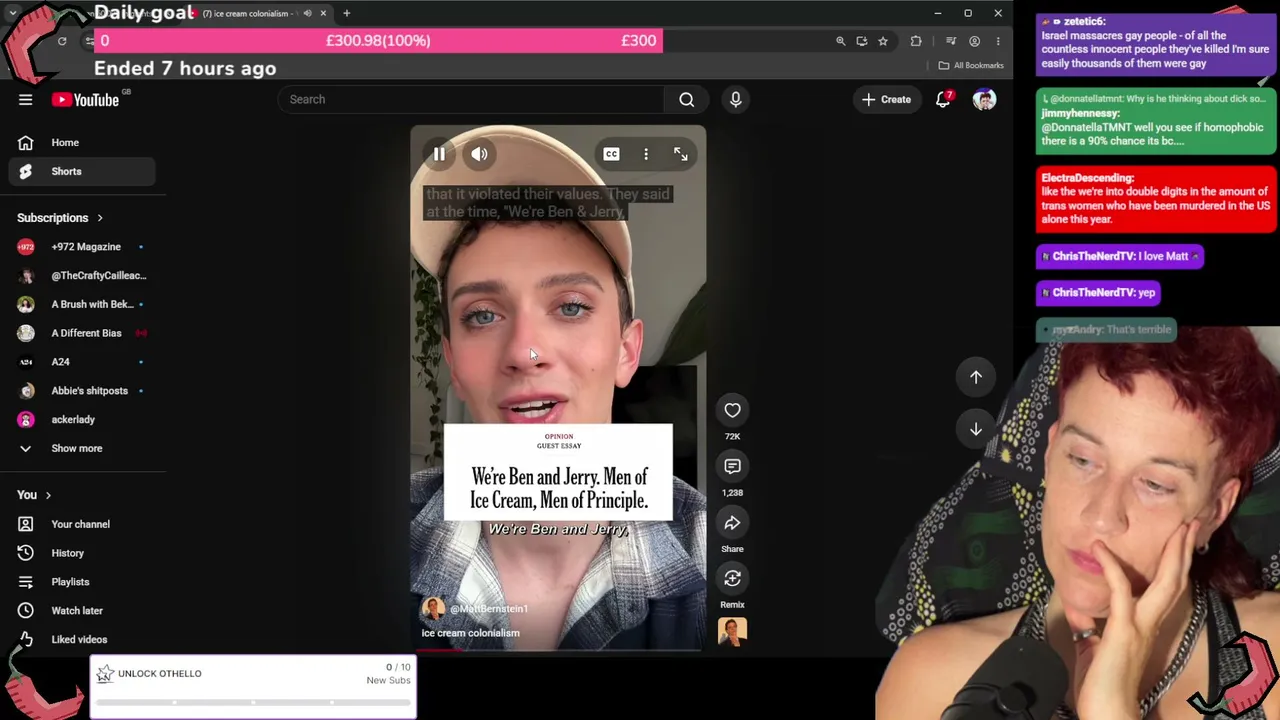Bookmark this page with the star icon
The width and height of the screenshot is (1280, 720).
point(882,41)
